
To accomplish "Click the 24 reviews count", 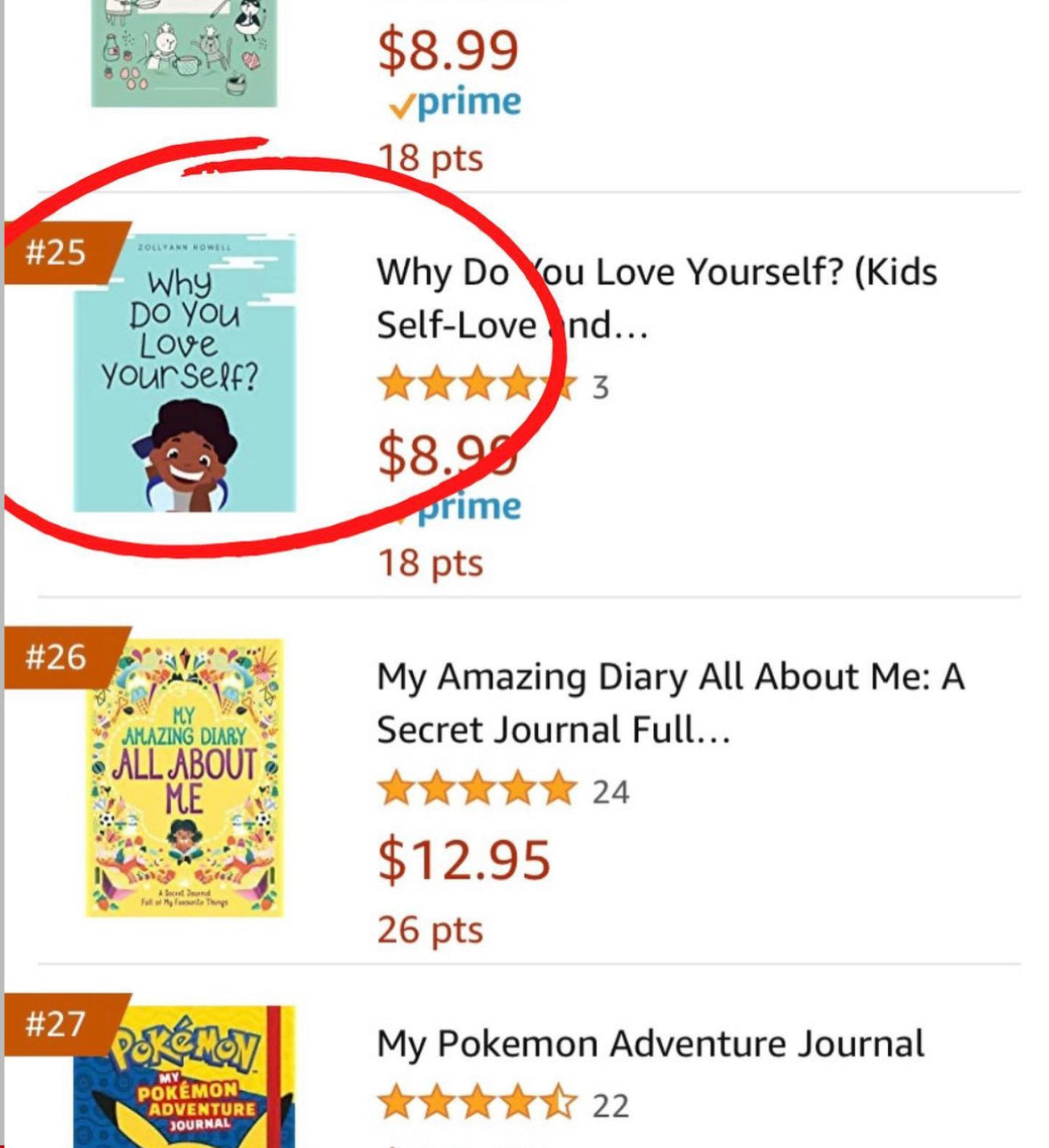I will click(611, 792).
